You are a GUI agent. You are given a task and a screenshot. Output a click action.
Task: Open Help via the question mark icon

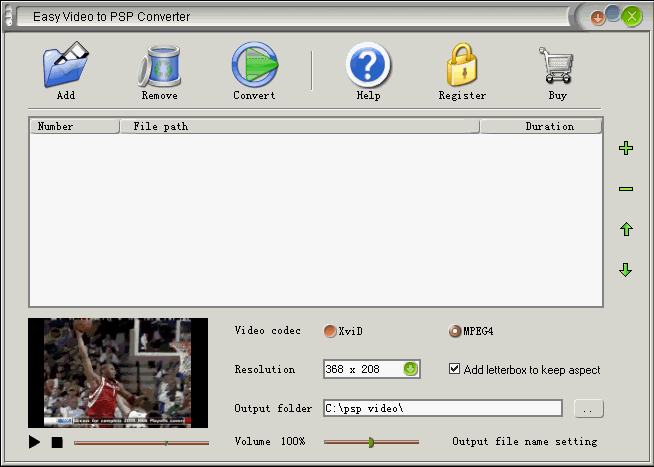click(368, 64)
